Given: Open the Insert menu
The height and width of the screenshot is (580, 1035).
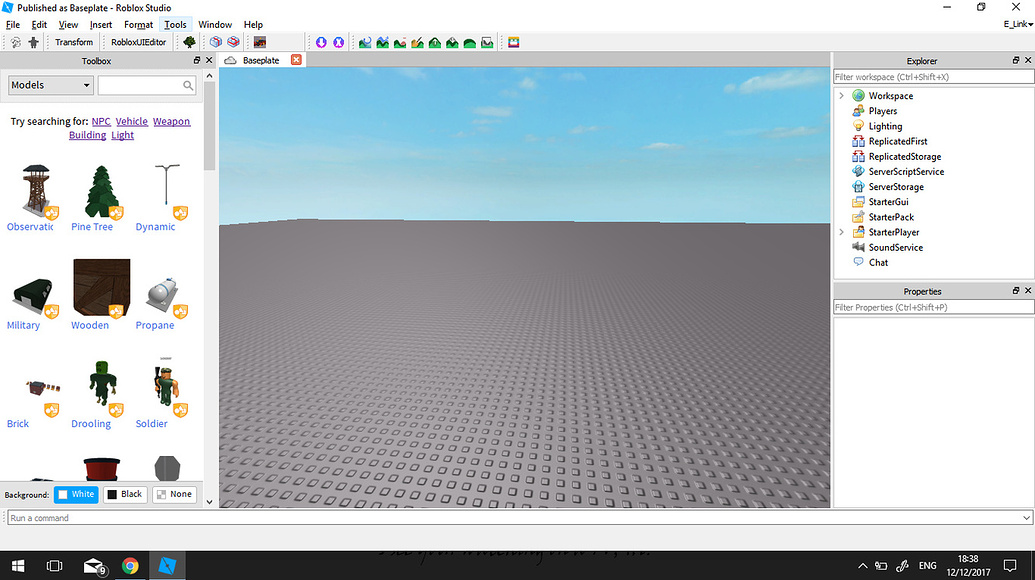Looking at the screenshot, I should pos(101,24).
